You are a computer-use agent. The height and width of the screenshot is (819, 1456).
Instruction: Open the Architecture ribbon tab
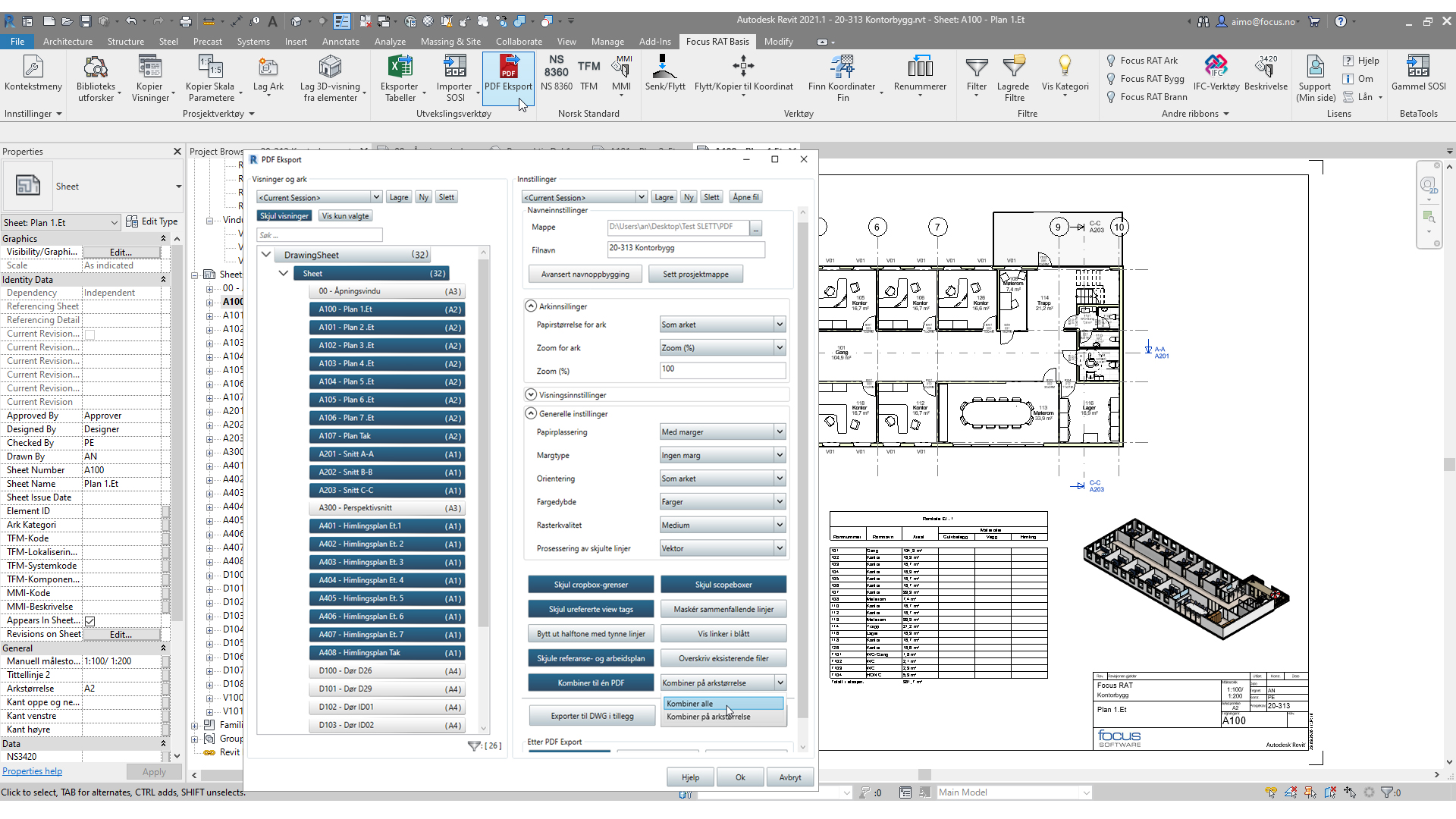(67, 42)
